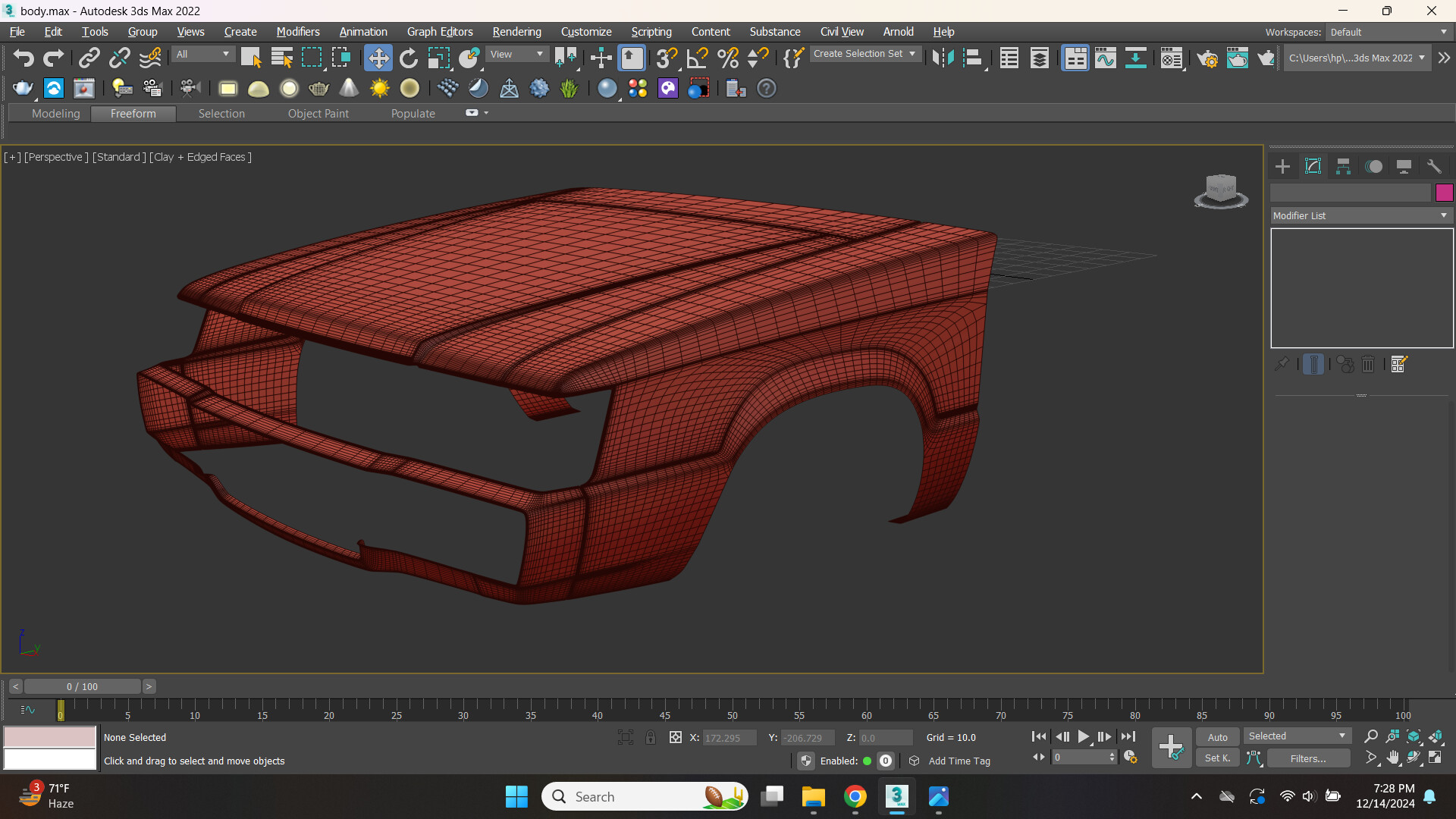Open the Create Selection Set dropdown
1456x819 pixels.
coord(864,54)
